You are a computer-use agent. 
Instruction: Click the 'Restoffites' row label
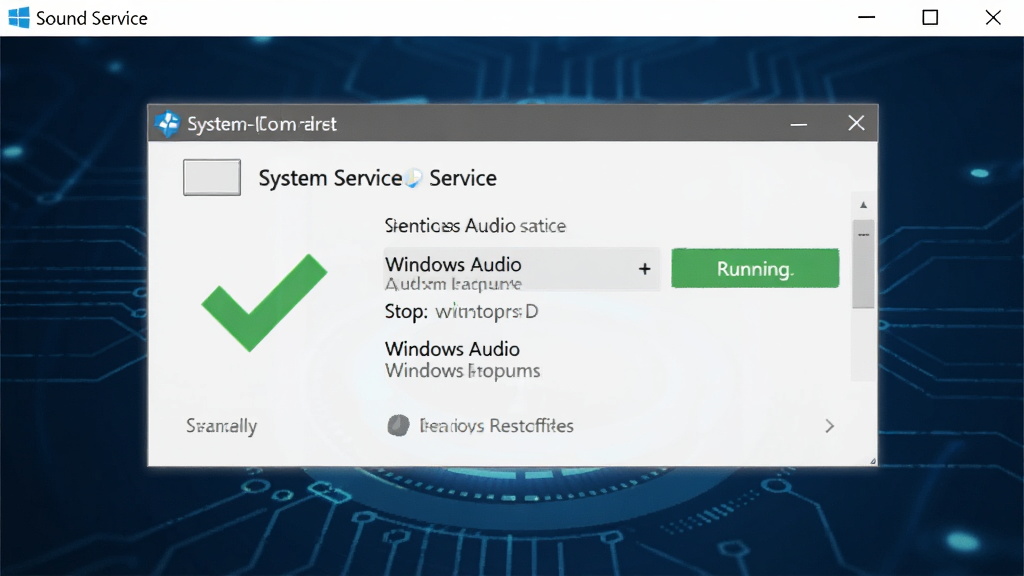click(496, 426)
